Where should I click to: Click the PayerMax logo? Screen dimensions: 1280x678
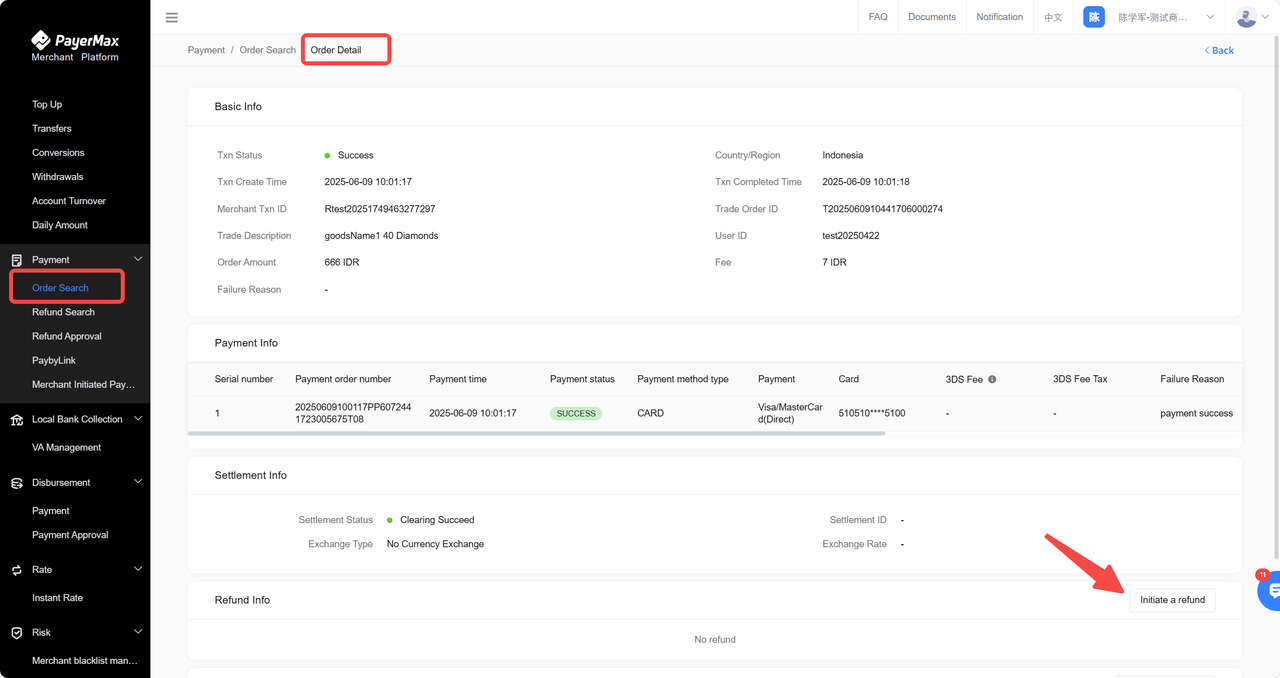click(x=75, y=46)
